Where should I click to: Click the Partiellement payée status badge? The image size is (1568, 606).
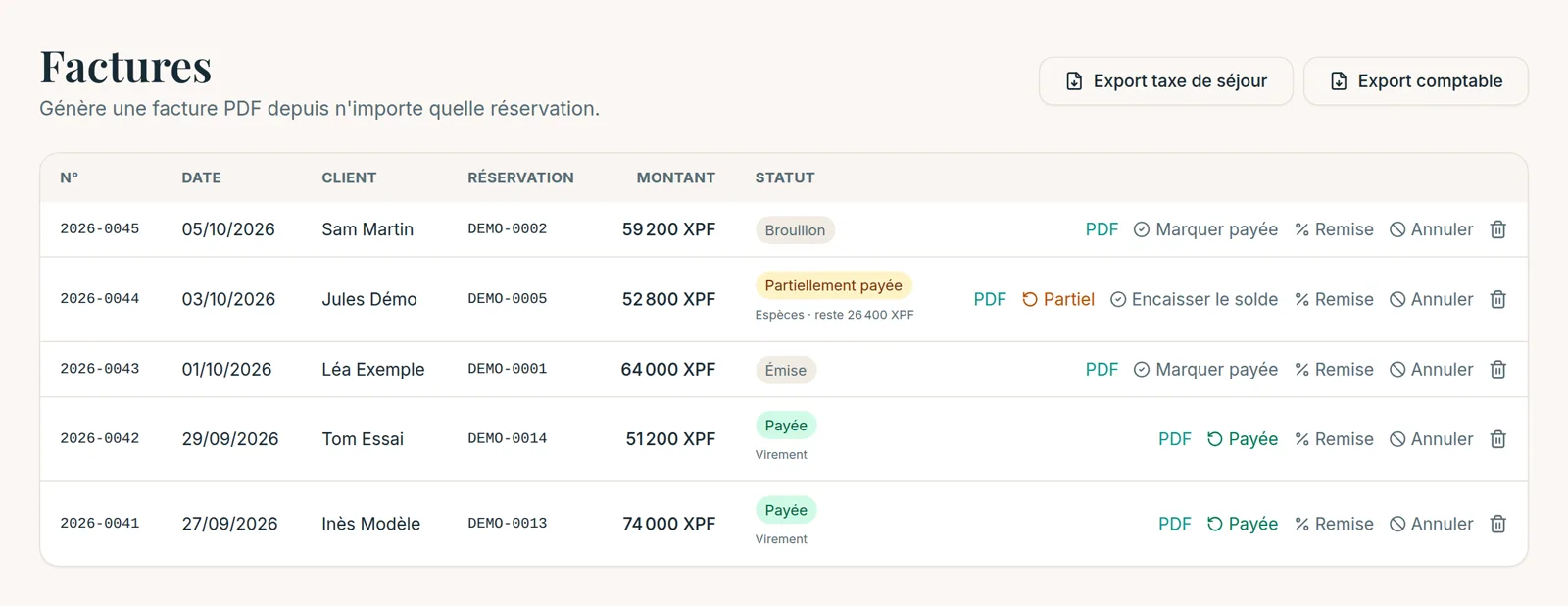click(x=833, y=285)
